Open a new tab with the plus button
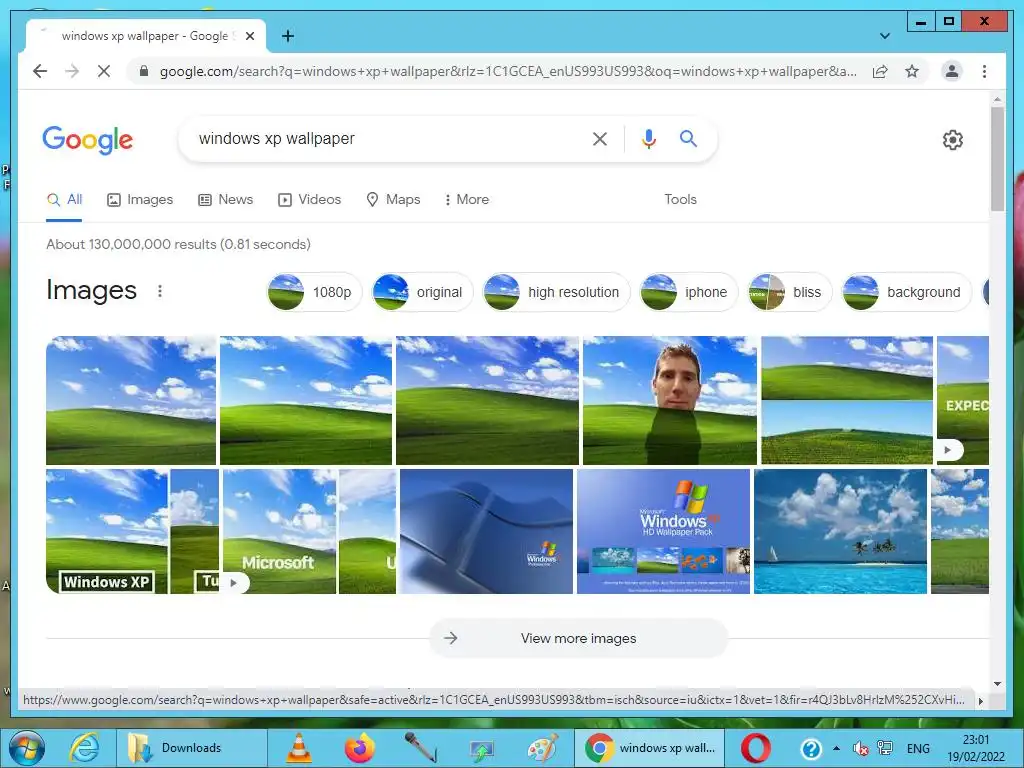Screen dimensions: 1024x768 (x=288, y=36)
